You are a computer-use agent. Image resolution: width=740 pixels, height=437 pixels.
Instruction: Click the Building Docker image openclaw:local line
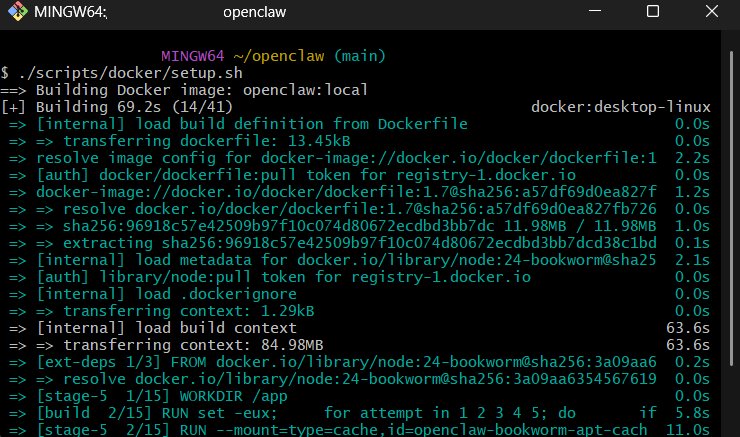click(188, 90)
